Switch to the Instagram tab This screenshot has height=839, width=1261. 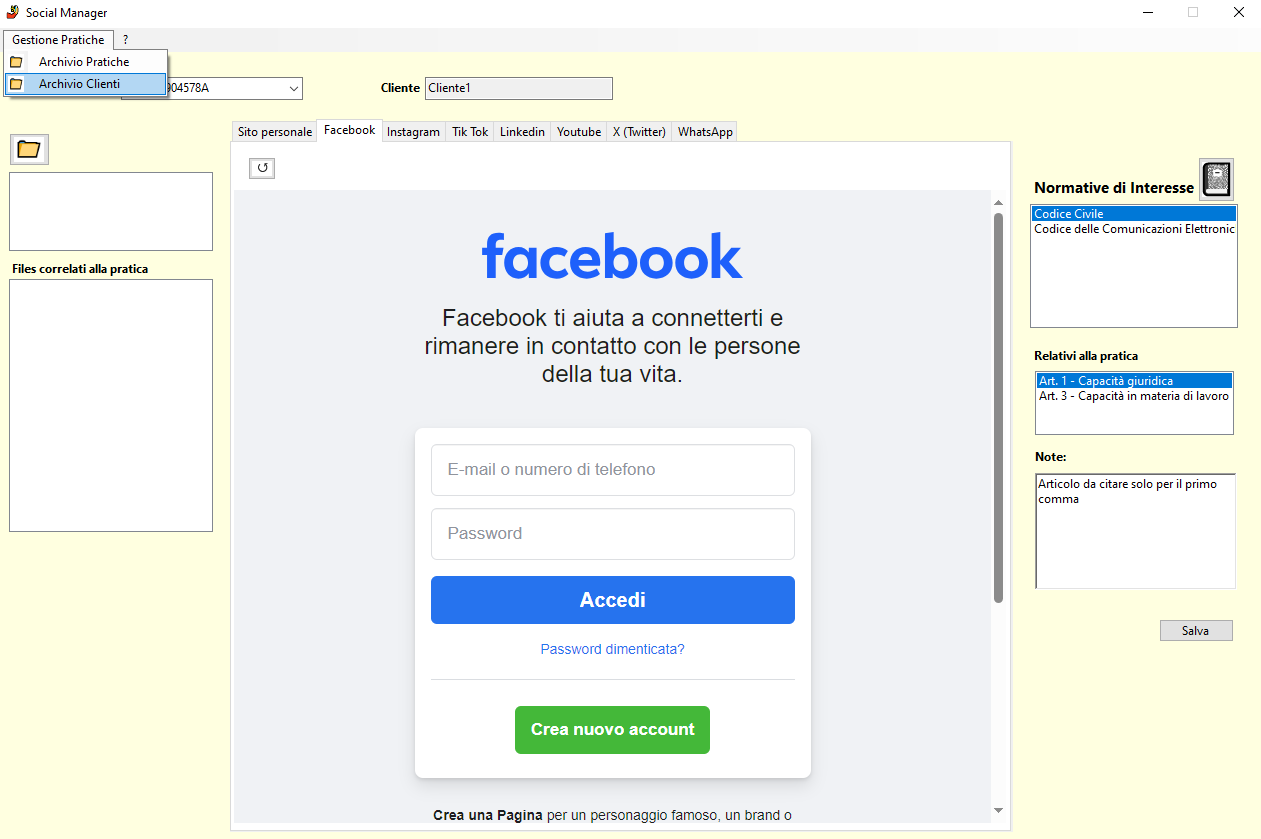(x=413, y=132)
